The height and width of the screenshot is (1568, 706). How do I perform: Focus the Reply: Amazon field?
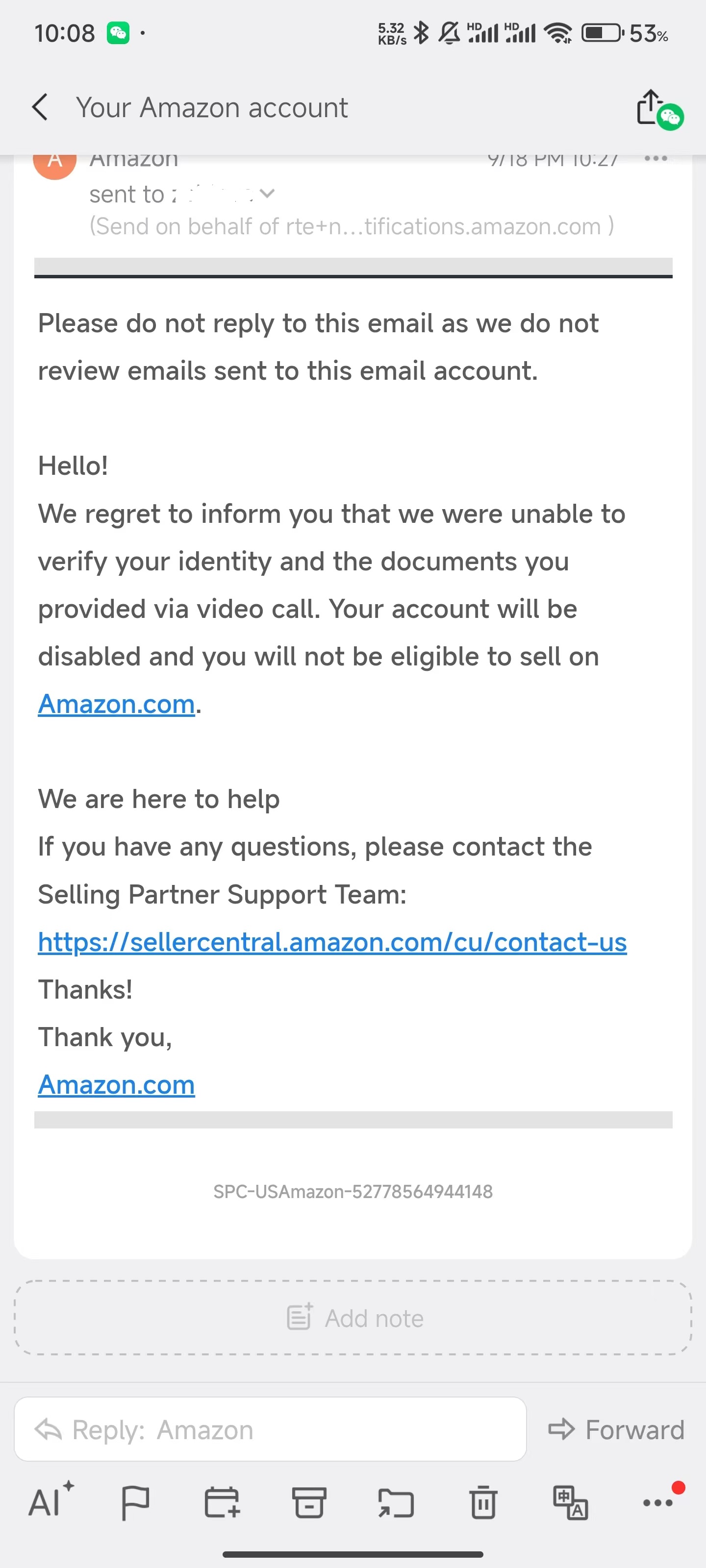tap(270, 1429)
